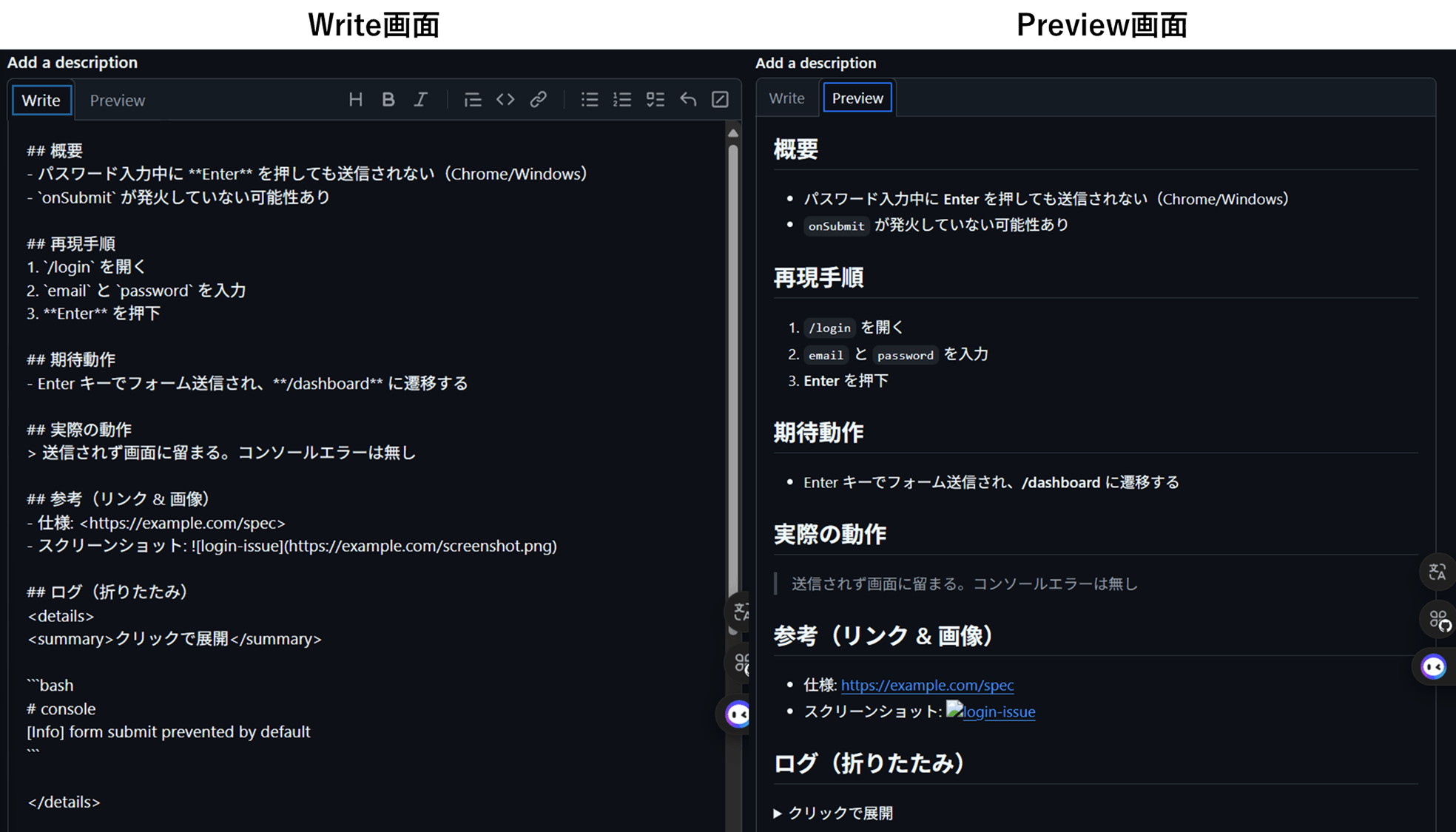Click the round mascot extension icon on the Preview side
The height and width of the screenshot is (832, 1456).
click(x=1434, y=667)
